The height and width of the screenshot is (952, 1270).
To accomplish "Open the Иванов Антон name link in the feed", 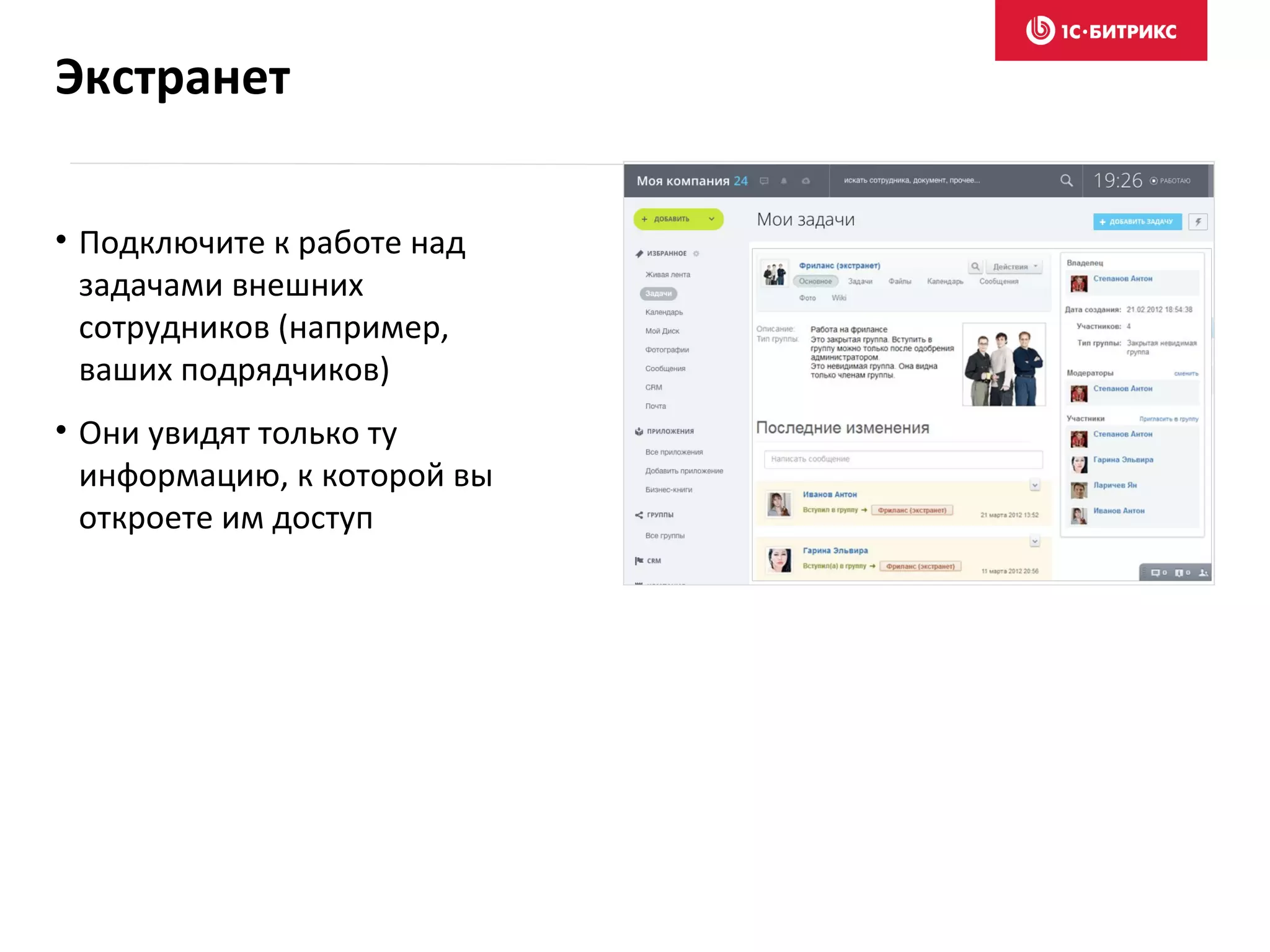I will point(829,495).
